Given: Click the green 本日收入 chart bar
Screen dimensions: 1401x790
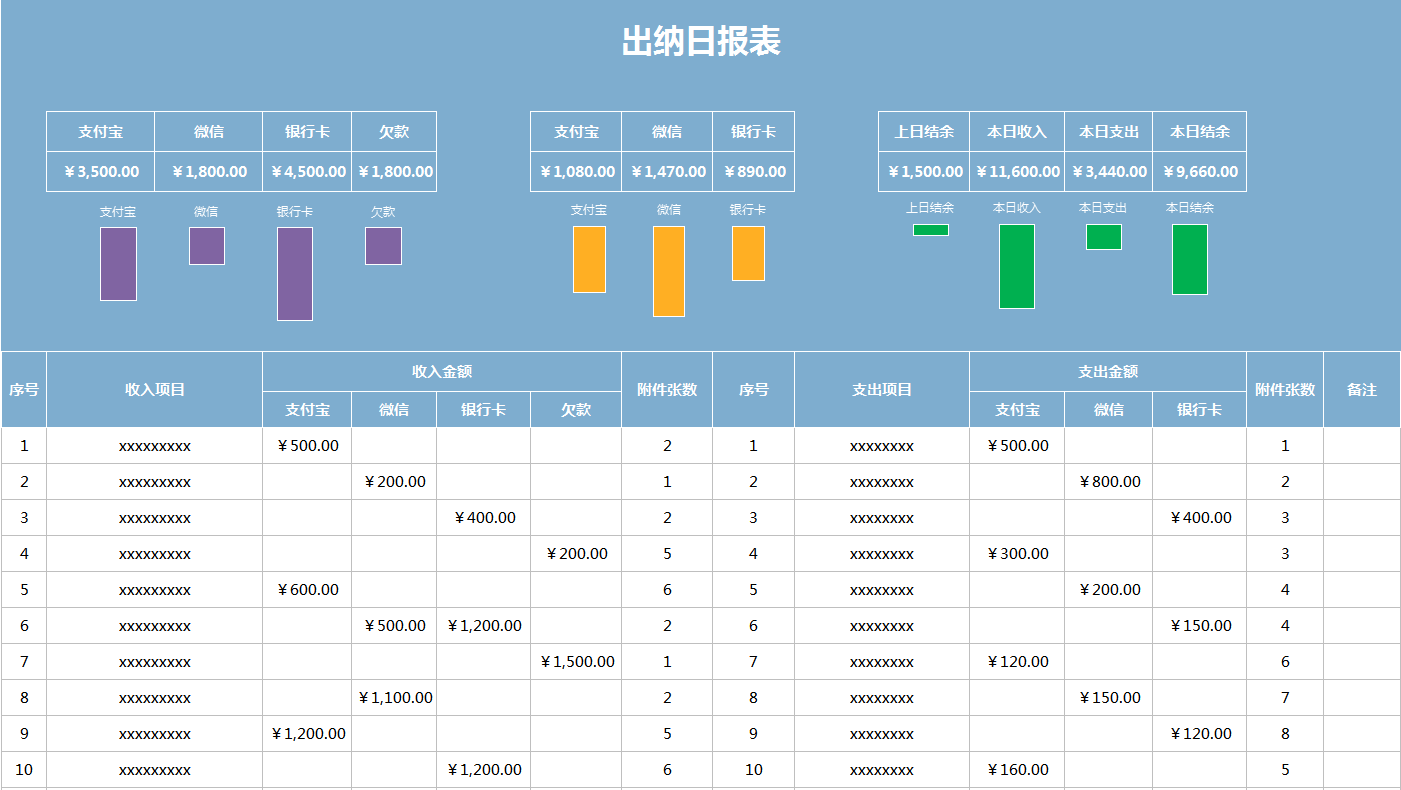Looking at the screenshot, I should [x=1015, y=265].
